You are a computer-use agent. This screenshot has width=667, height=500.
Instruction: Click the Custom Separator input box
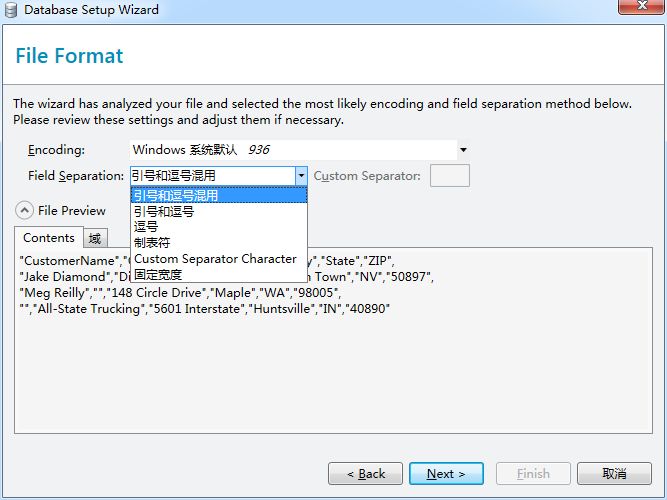coord(449,176)
